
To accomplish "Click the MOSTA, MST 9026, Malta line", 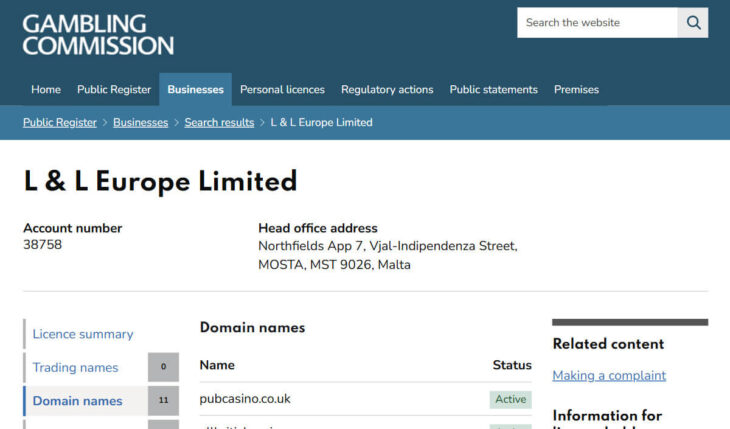I will [x=334, y=265].
